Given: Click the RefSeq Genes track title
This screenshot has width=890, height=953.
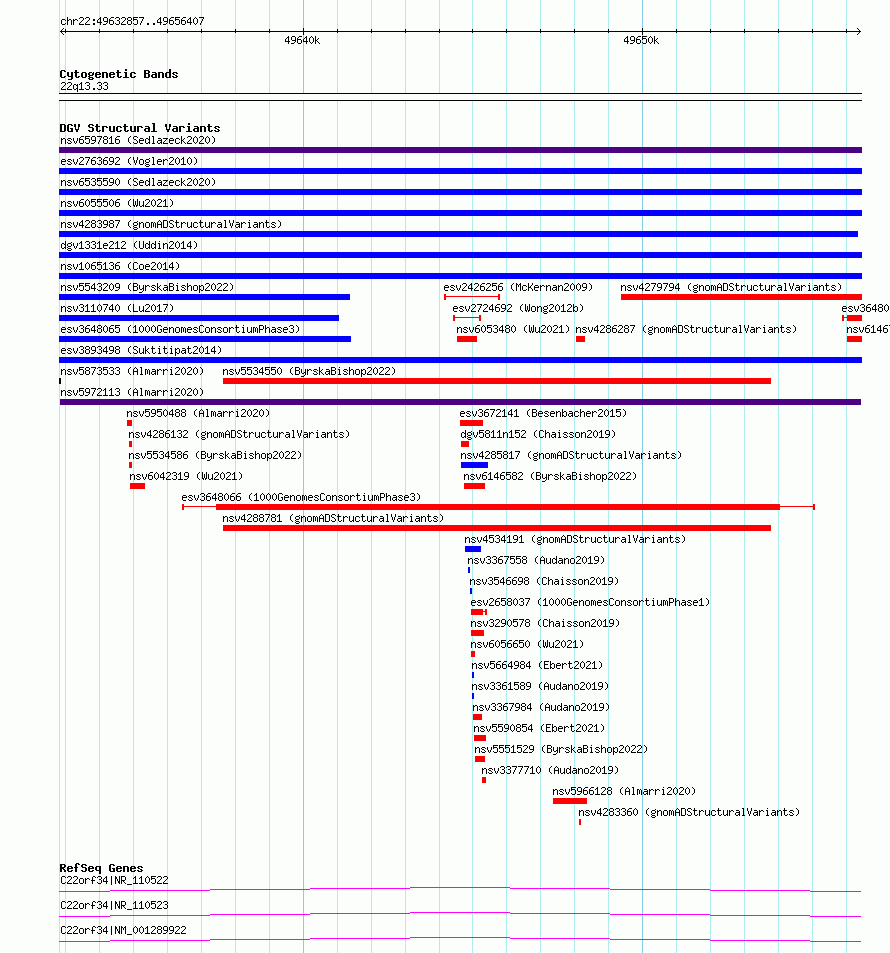Looking at the screenshot, I should tap(102, 869).
